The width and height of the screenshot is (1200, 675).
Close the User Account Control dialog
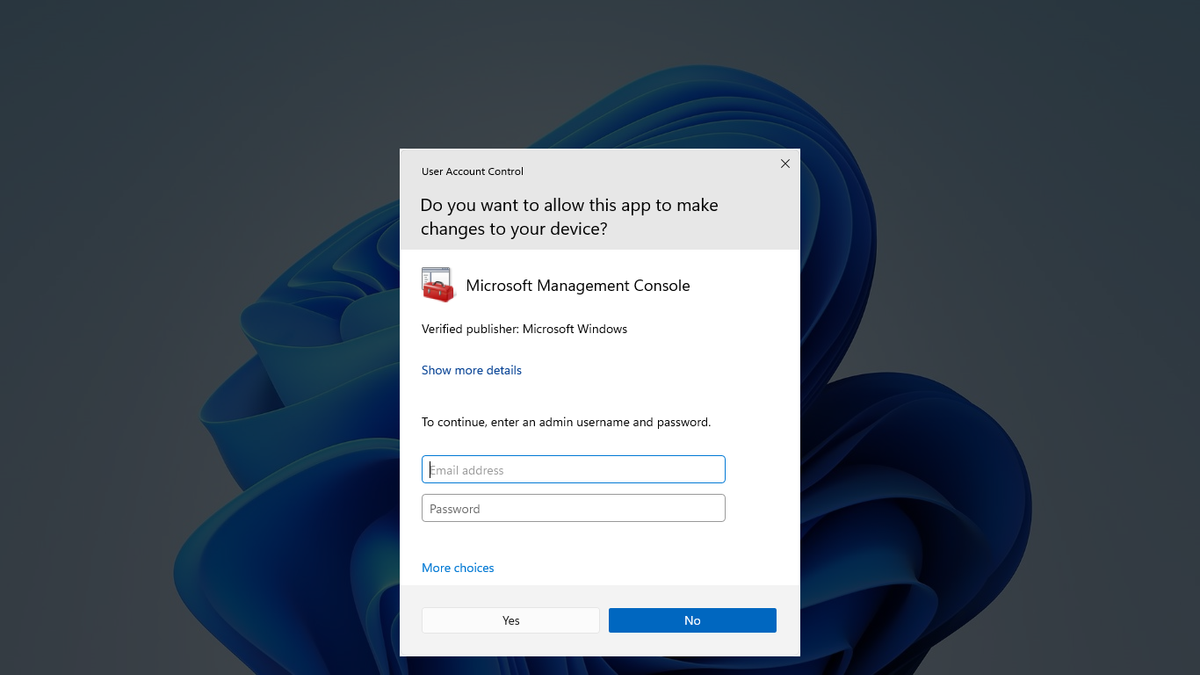tap(785, 164)
